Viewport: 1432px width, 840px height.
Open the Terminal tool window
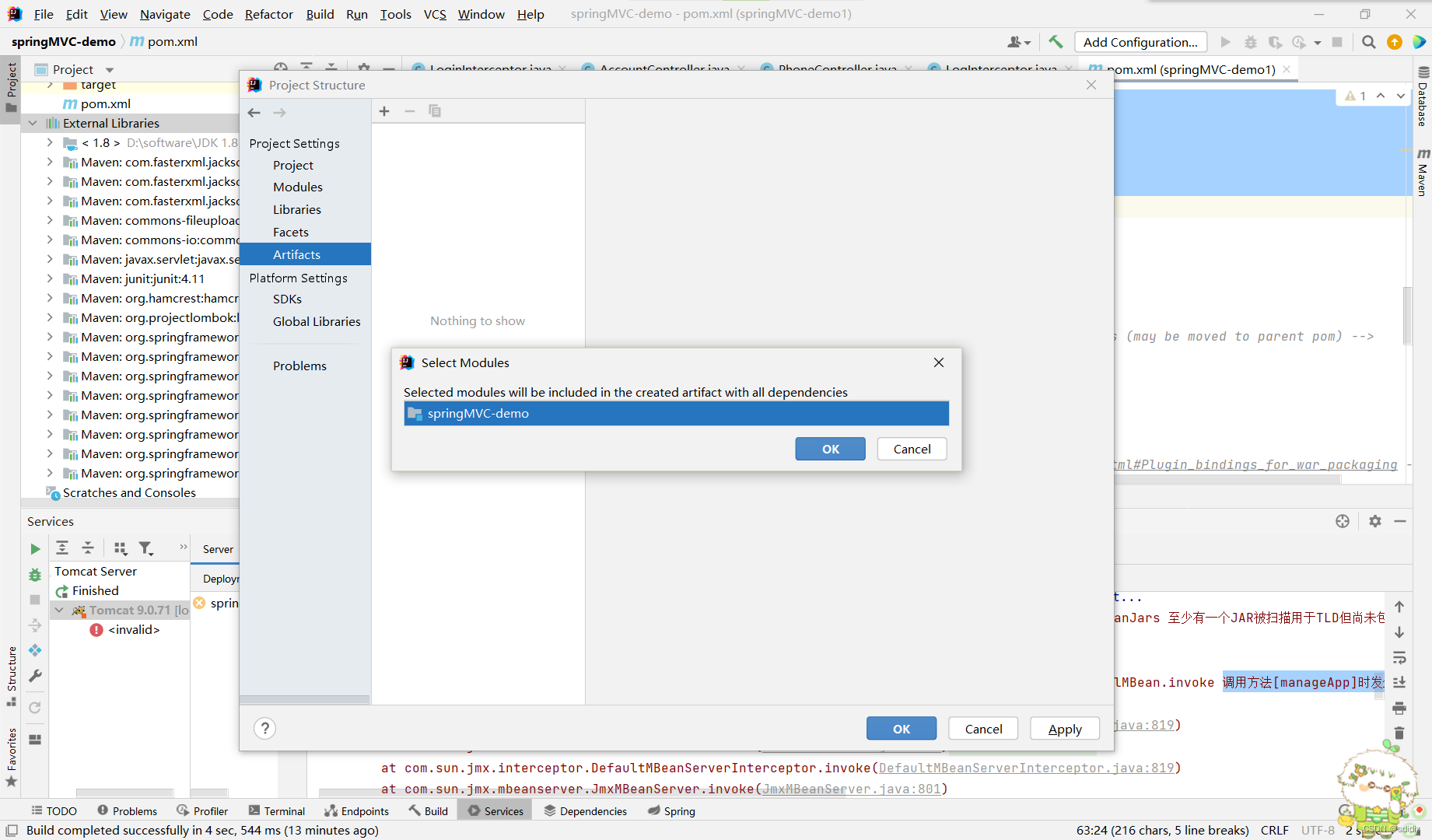[x=277, y=810]
